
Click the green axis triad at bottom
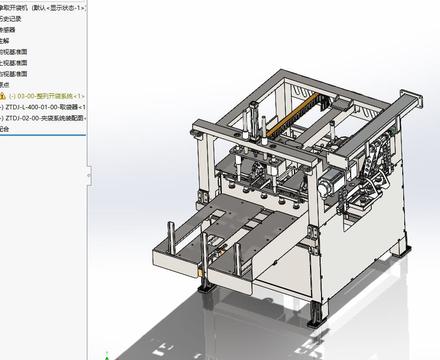(107, 356)
